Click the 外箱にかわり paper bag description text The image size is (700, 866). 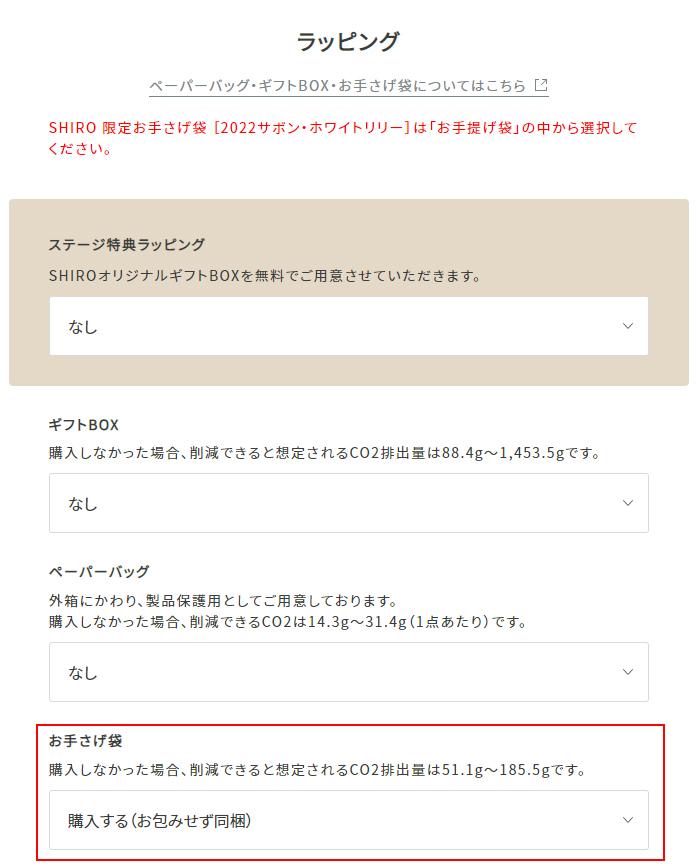[223, 601]
